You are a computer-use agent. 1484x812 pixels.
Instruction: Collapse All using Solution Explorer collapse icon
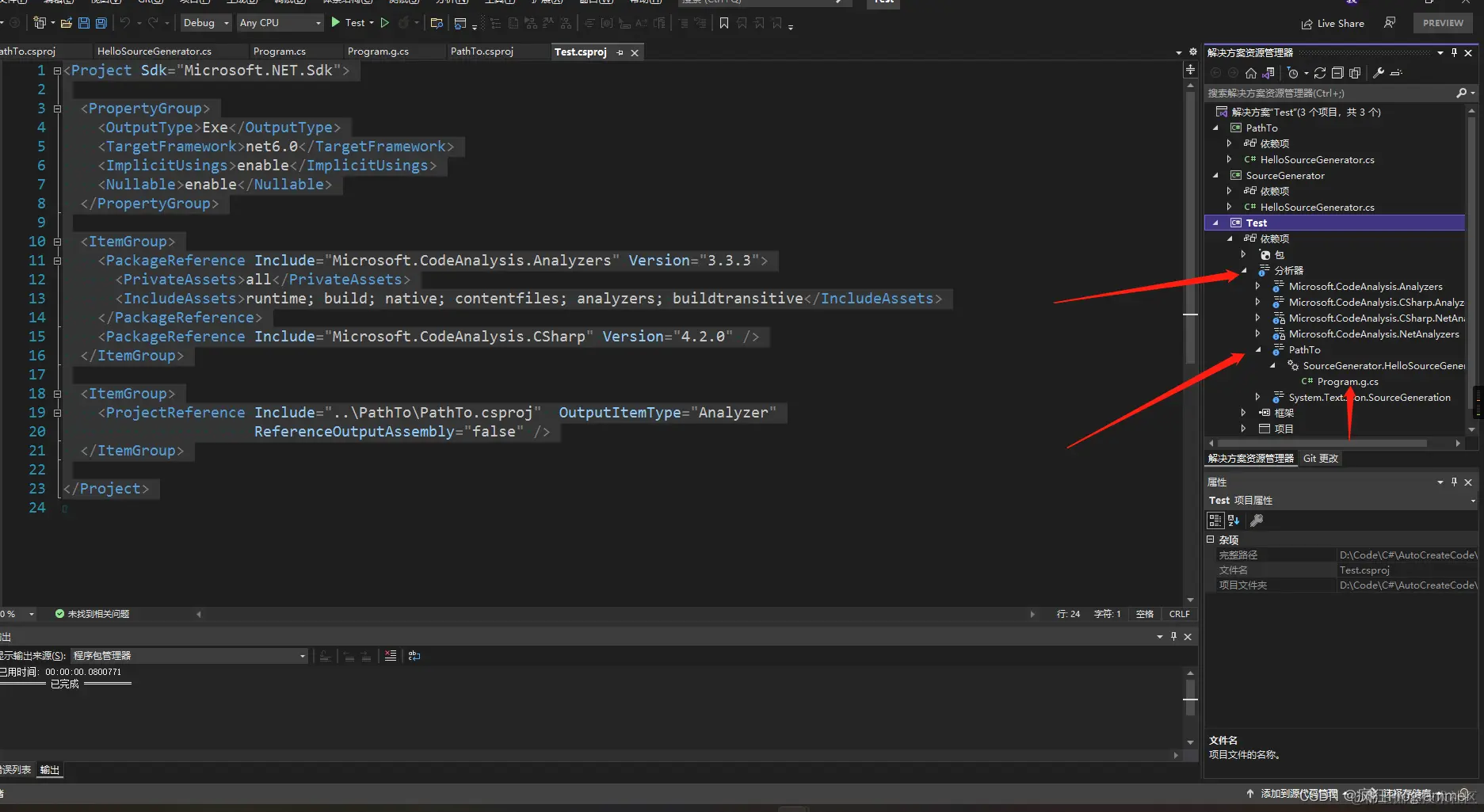1337,73
